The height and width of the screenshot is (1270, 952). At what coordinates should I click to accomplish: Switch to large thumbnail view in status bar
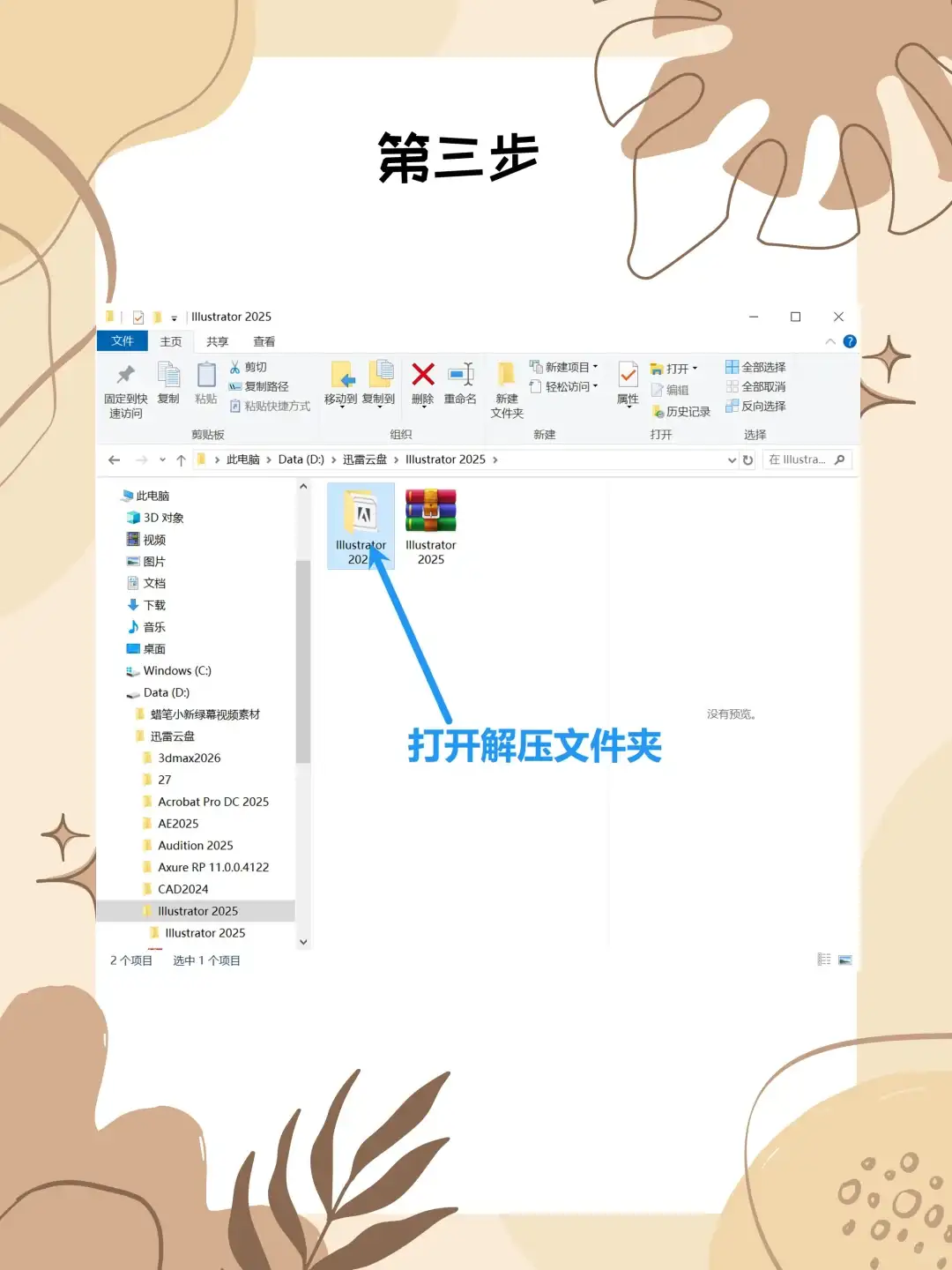(845, 959)
